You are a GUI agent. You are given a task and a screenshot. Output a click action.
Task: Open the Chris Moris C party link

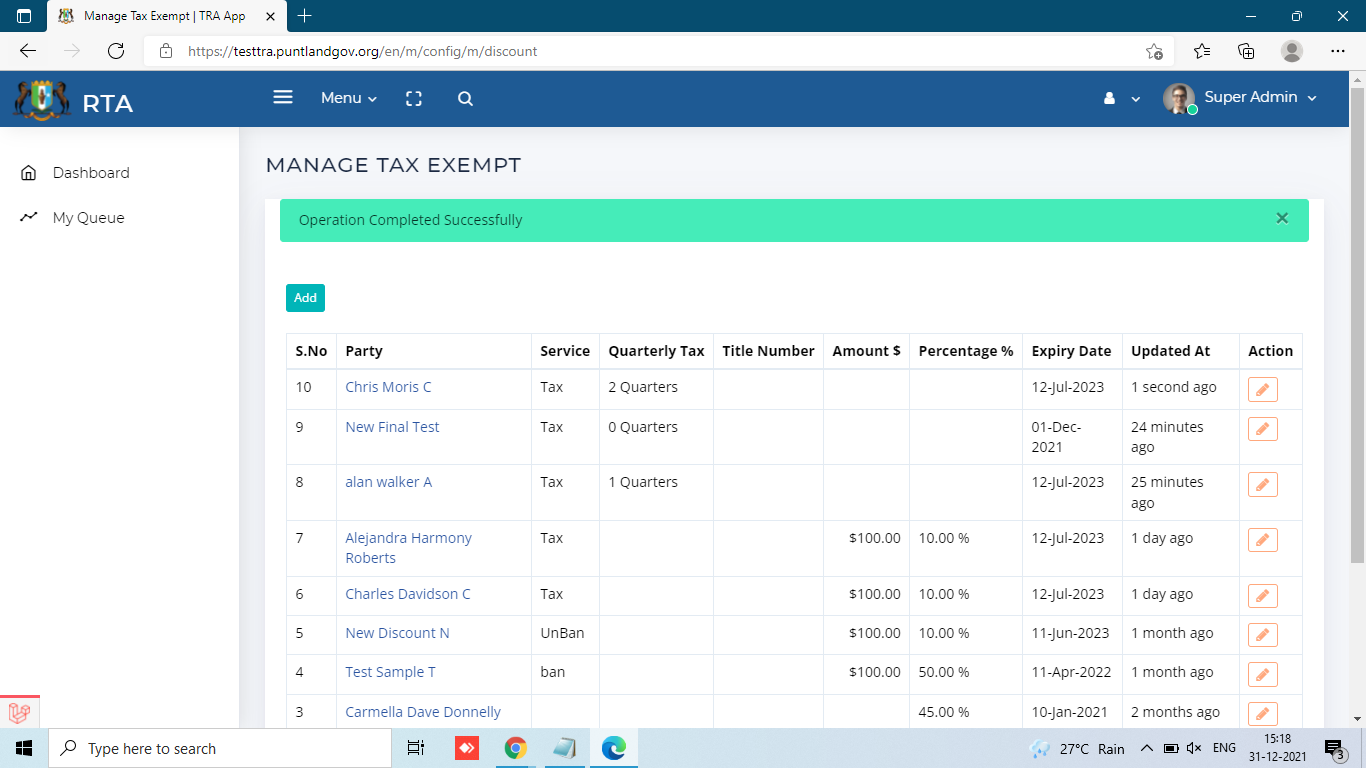click(x=388, y=387)
